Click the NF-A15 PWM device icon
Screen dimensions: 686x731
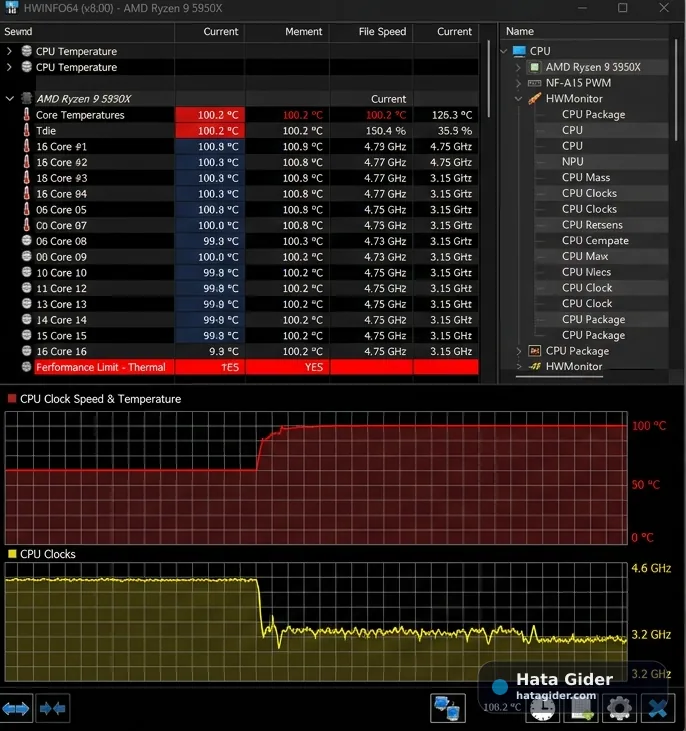click(x=534, y=83)
